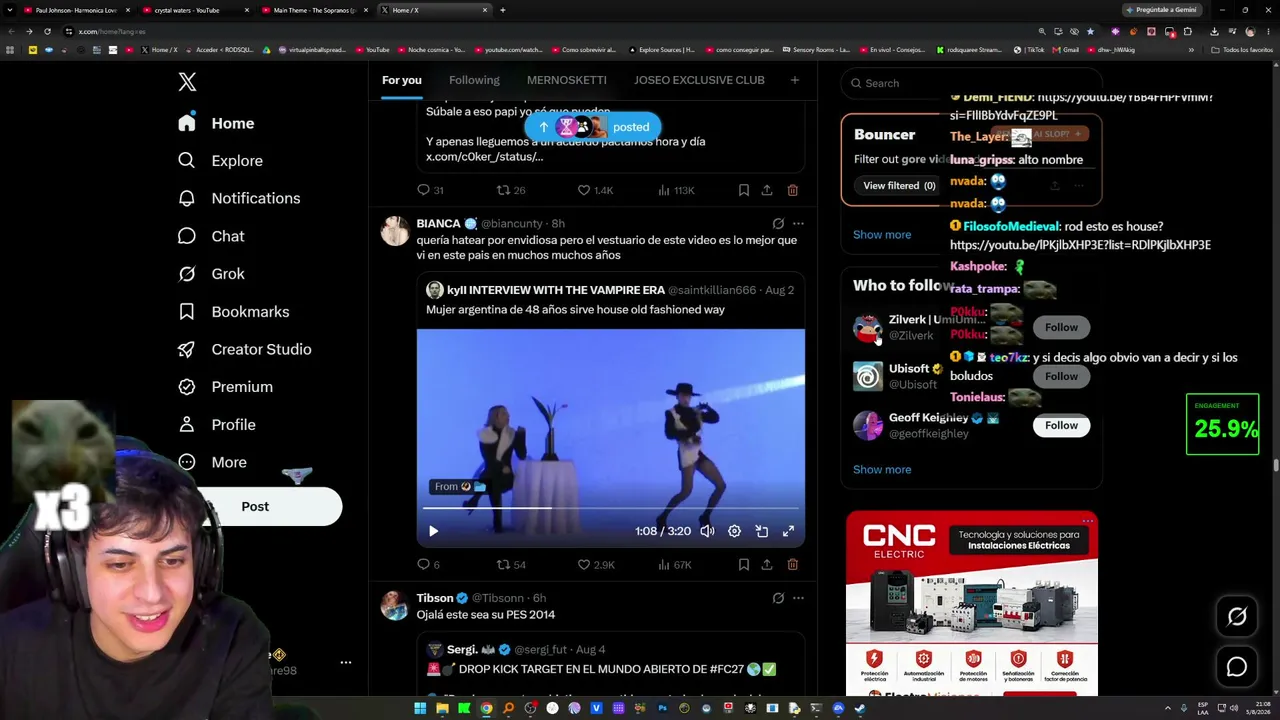Click the new posts 'posted' pill
The width and height of the screenshot is (1280, 720).
[593, 127]
